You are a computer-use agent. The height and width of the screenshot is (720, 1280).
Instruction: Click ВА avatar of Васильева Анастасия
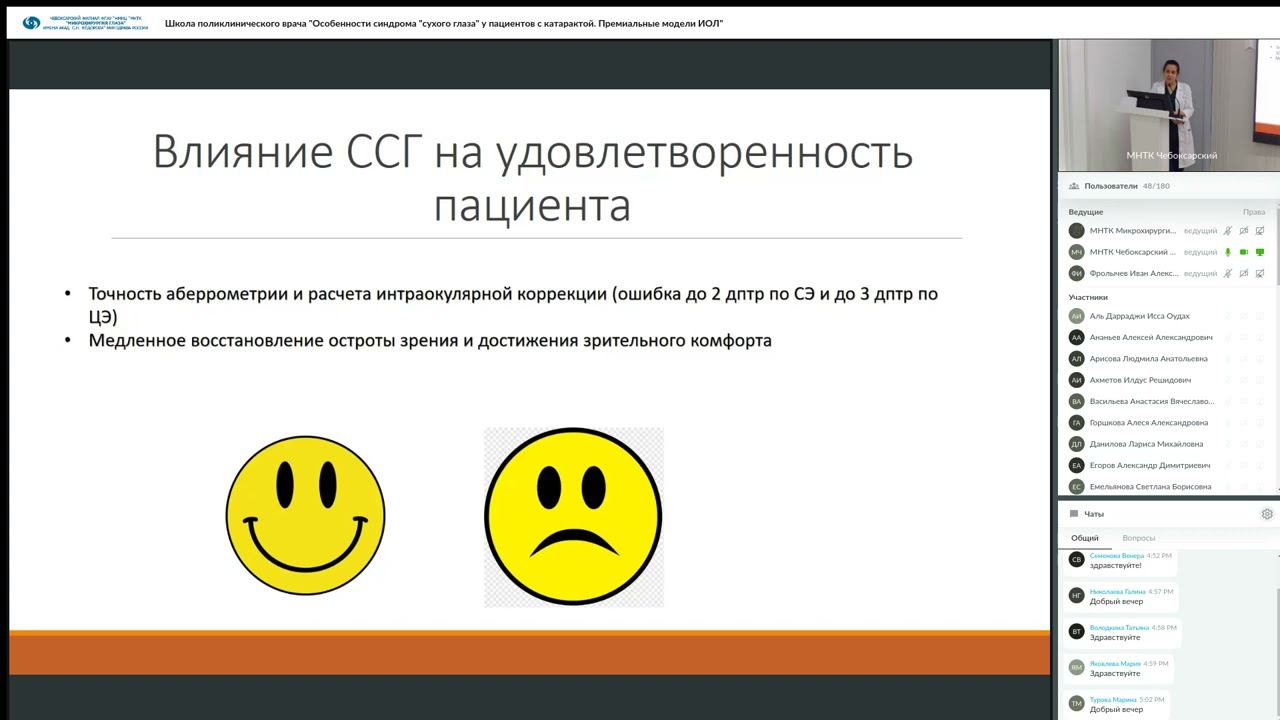1077,401
